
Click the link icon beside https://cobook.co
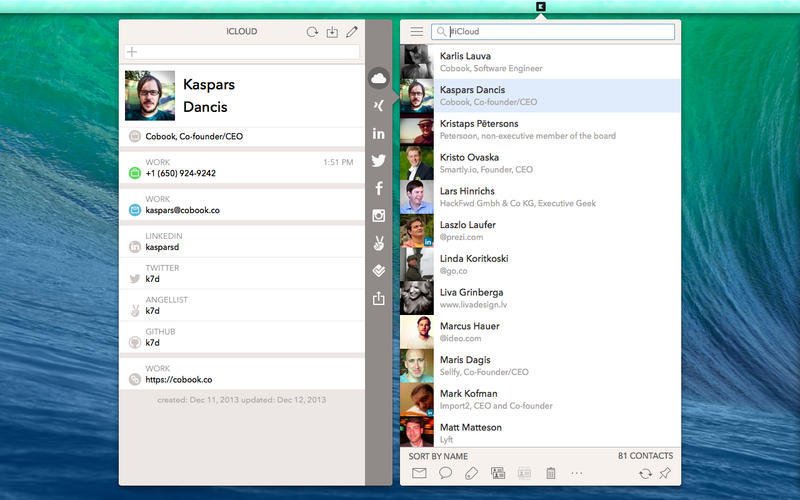(x=135, y=379)
